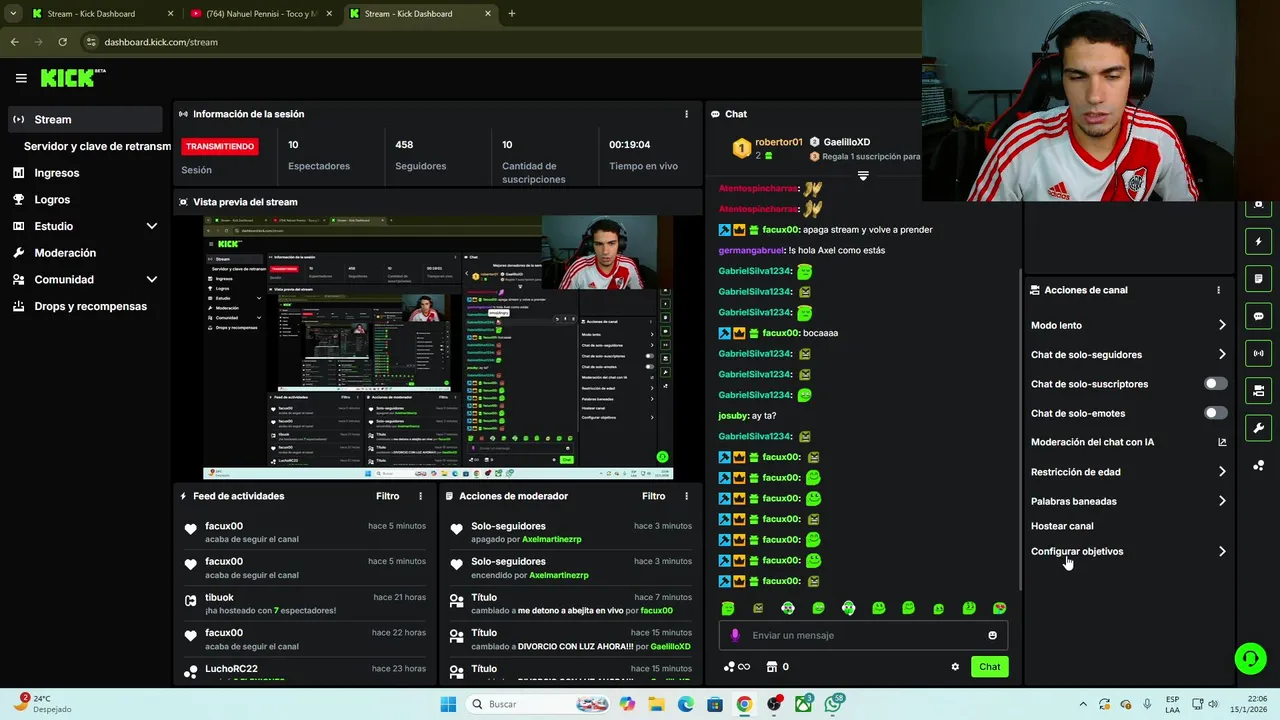The width and height of the screenshot is (1280, 720).
Task: Open external link for Moderación del chat con IA
Action: point(1222,442)
